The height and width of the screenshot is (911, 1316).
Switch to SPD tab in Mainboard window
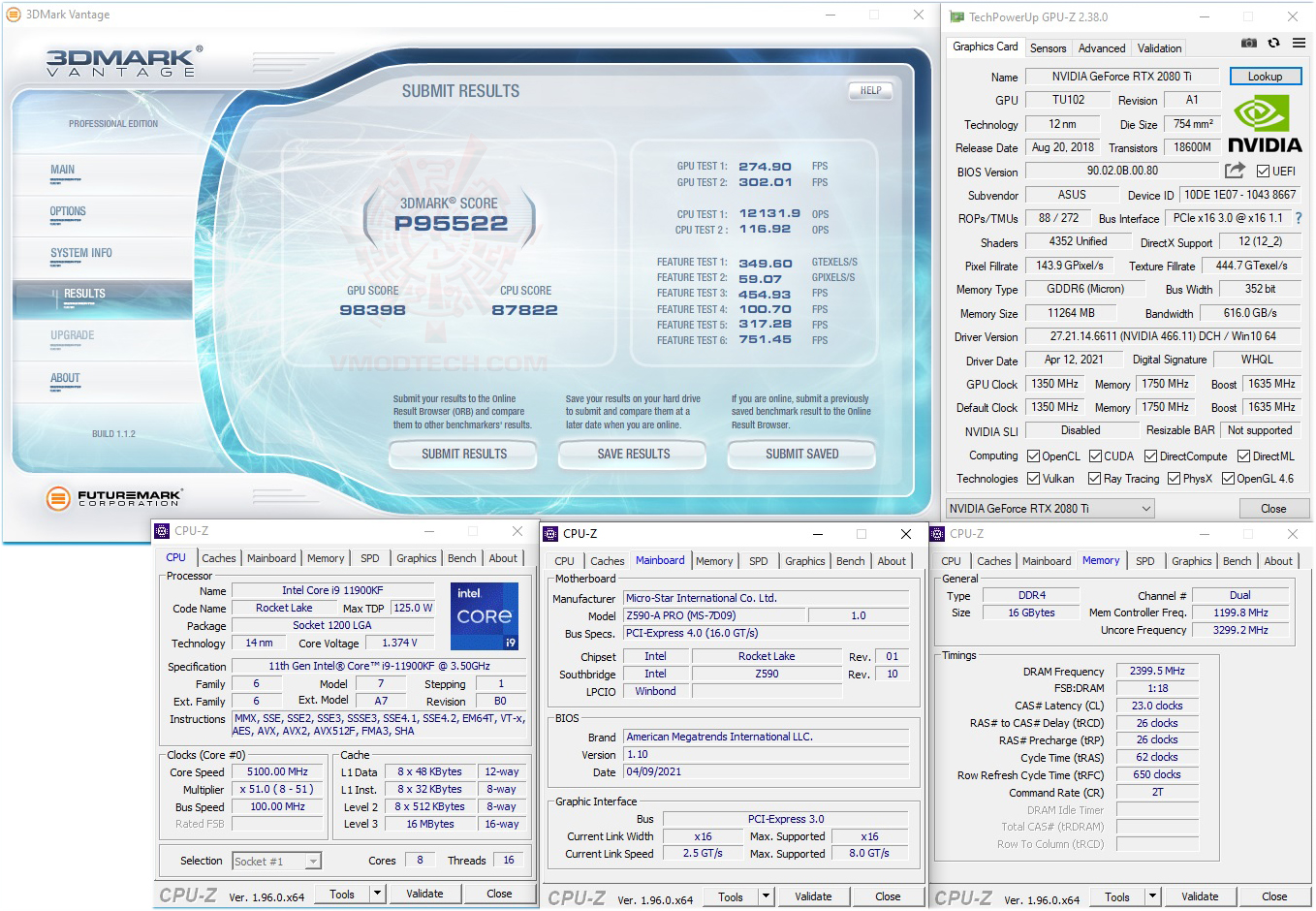tap(758, 561)
